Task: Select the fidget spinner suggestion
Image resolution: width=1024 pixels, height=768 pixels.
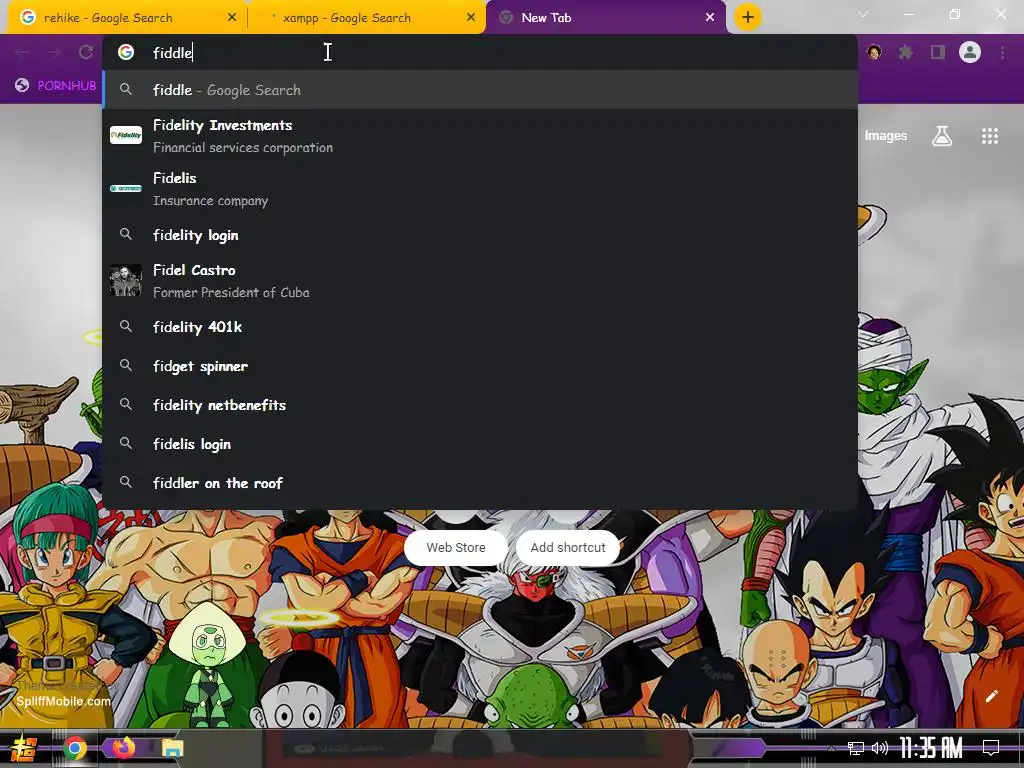Action: tap(480, 366)
